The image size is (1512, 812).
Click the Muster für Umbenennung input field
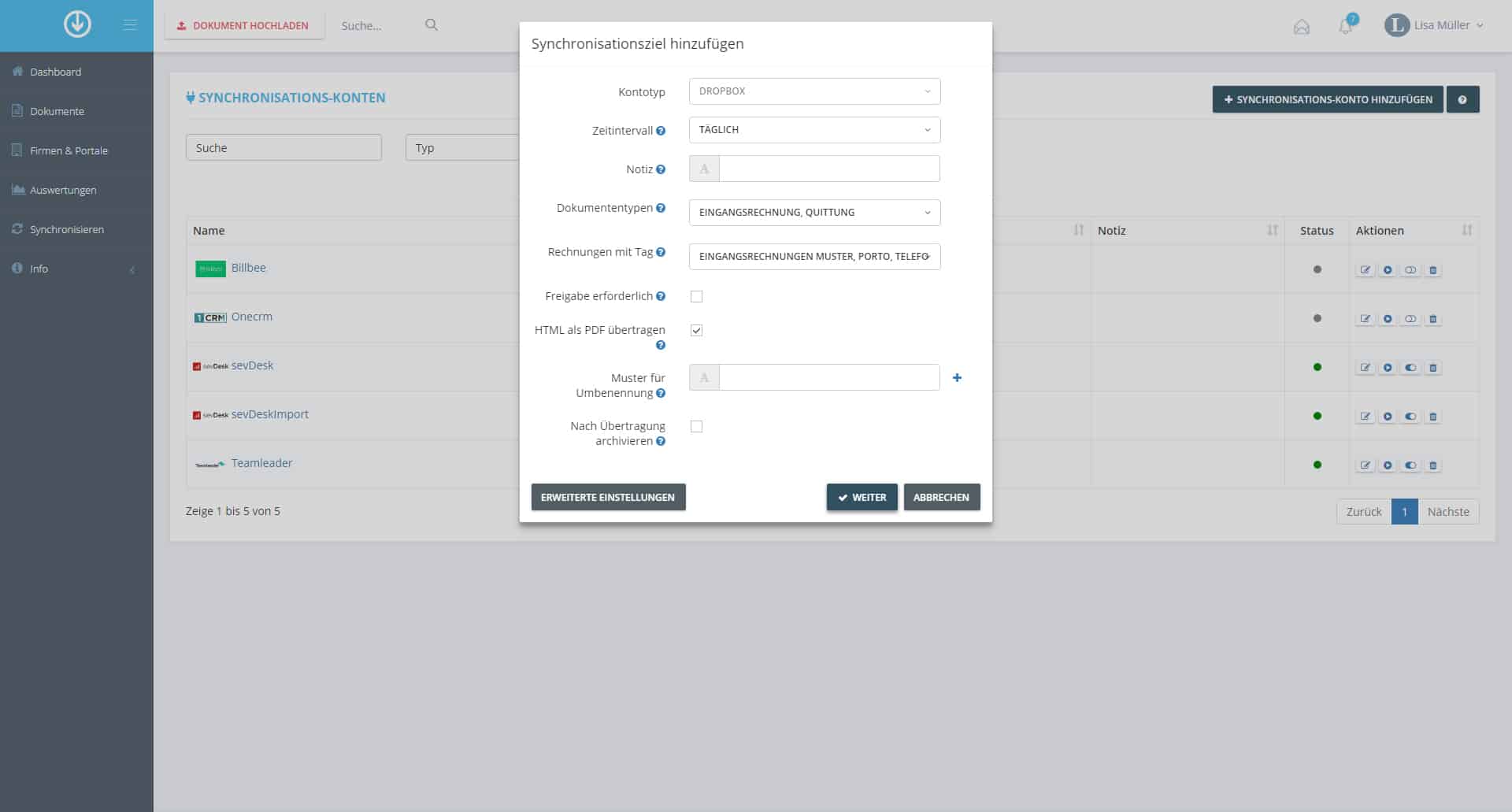[x=829, y=377]
